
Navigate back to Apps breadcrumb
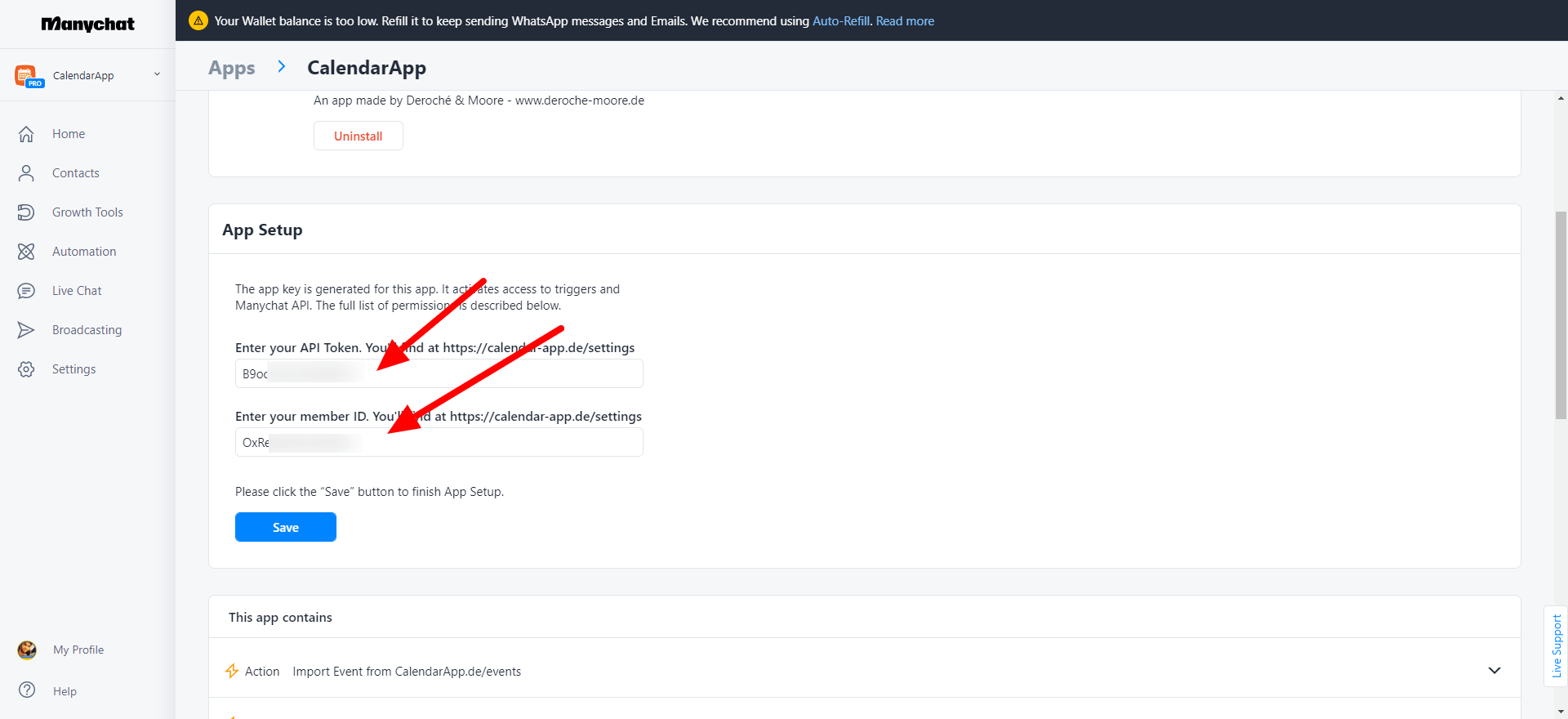(x=232, y=68)
